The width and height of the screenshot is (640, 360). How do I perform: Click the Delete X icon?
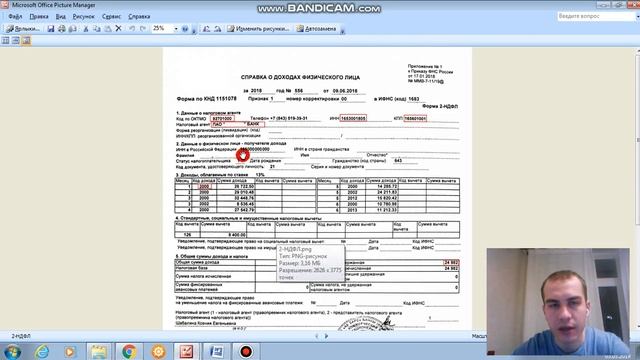coord(118,29)
